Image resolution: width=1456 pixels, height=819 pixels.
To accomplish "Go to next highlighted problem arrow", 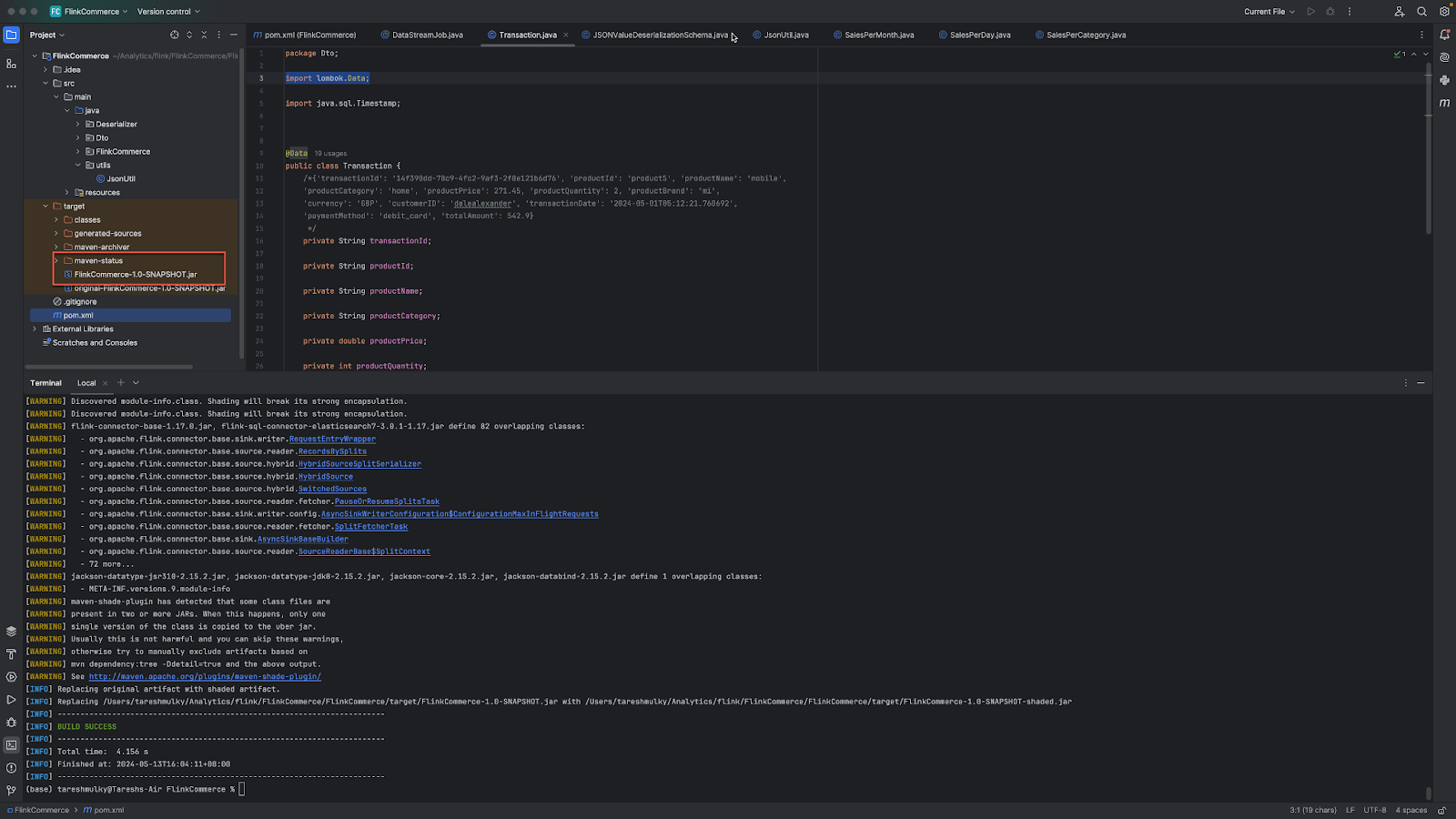I will click(1425, 54).
